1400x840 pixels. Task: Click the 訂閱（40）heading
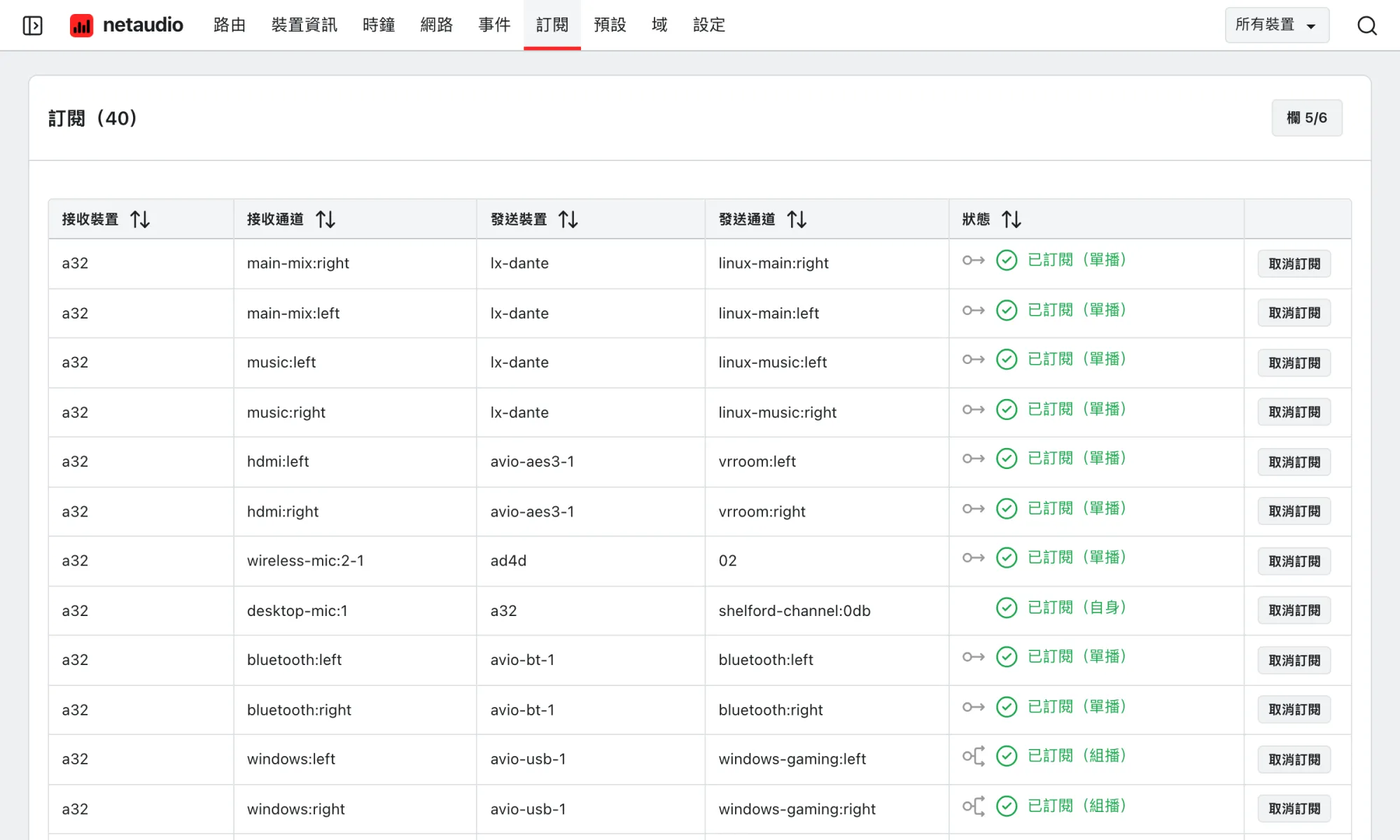click(92, 118)
